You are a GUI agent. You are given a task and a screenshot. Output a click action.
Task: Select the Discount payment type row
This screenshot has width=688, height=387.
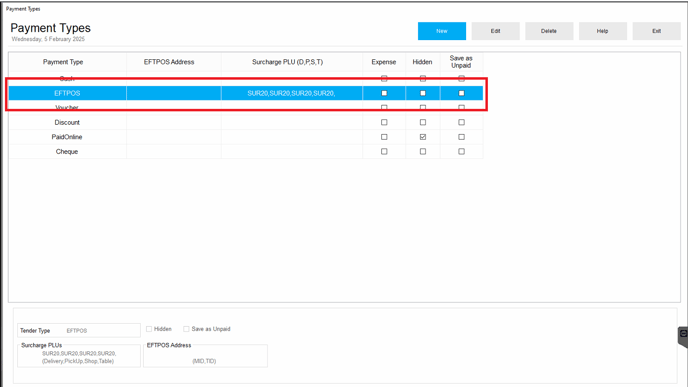point(246,122)
